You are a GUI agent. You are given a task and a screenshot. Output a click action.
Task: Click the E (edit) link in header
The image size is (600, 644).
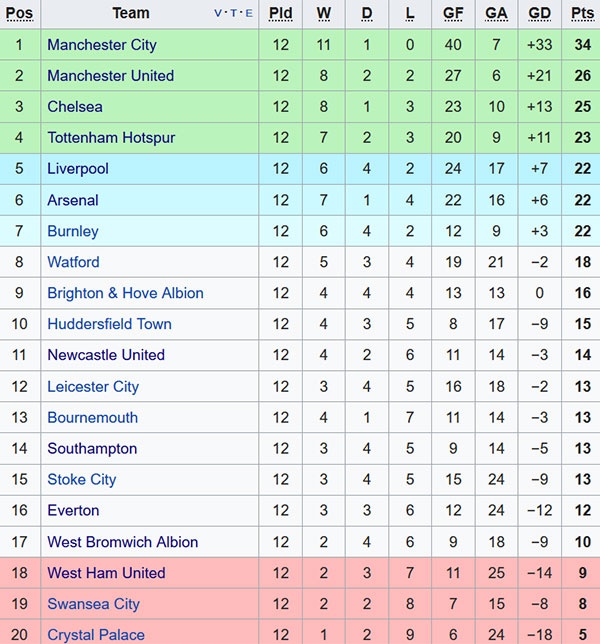(249, 14)
